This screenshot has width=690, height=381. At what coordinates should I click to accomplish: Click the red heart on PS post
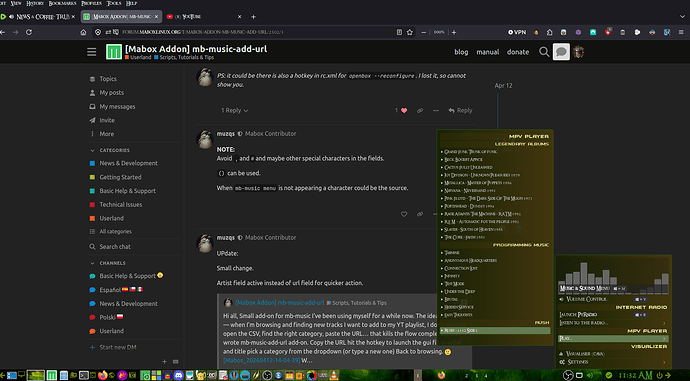click(404, 110)
